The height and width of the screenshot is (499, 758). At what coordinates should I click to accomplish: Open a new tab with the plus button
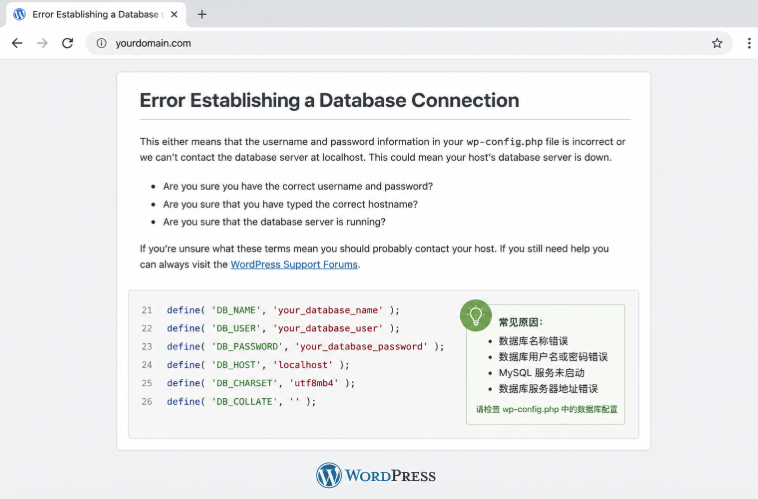coord(202,15)
